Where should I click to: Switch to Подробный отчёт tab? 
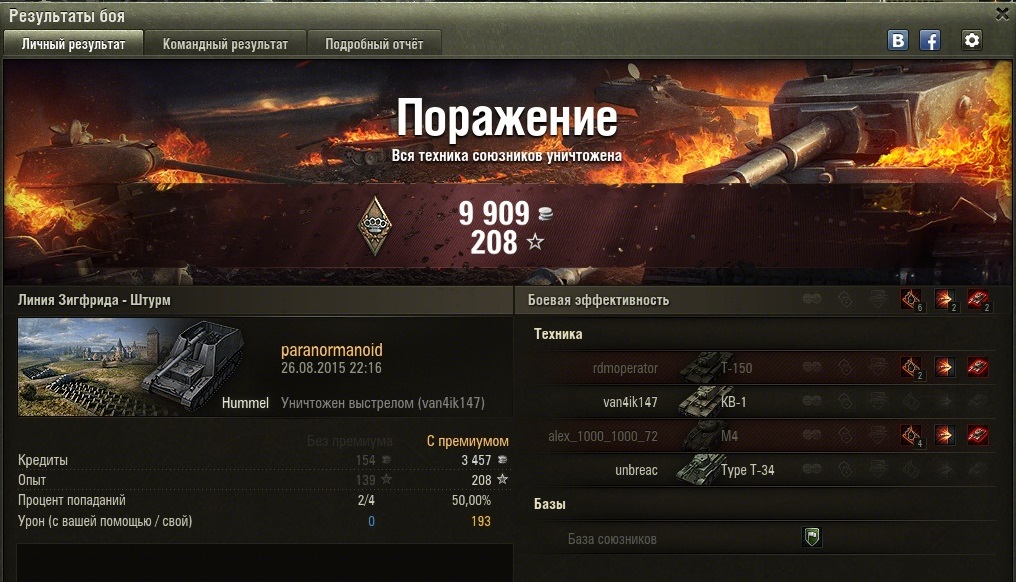click(374, 44)
